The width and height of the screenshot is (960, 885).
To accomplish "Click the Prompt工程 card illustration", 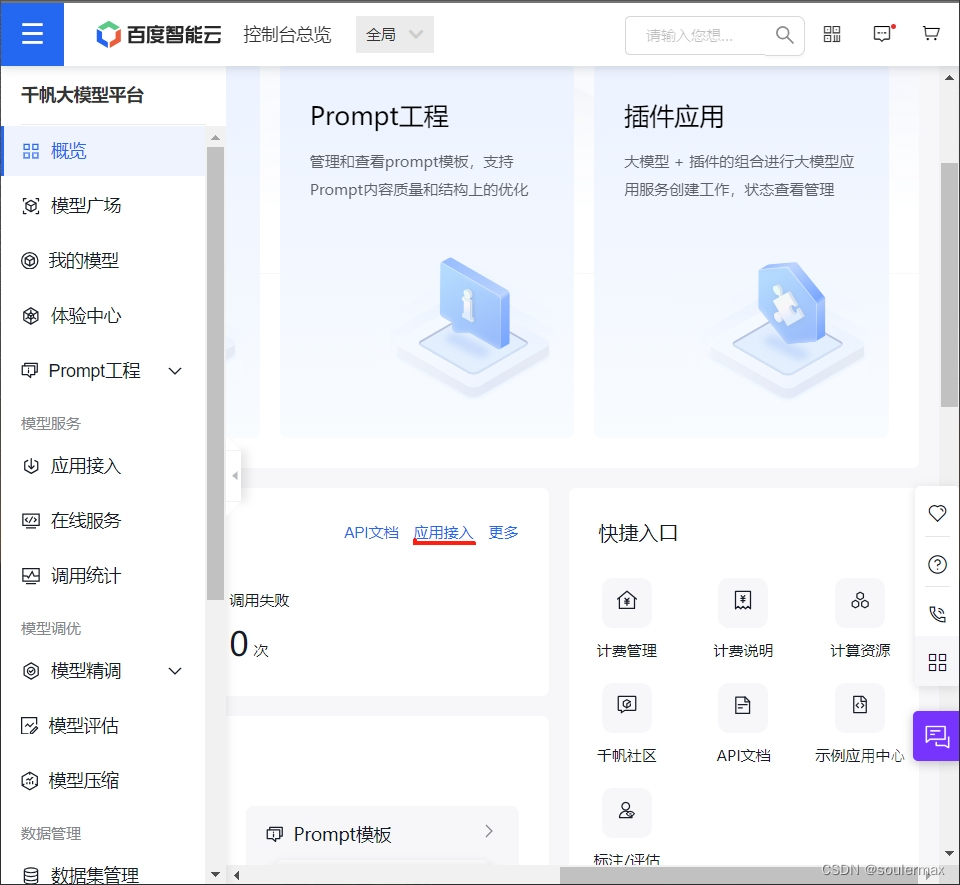I will pos(472,326).
